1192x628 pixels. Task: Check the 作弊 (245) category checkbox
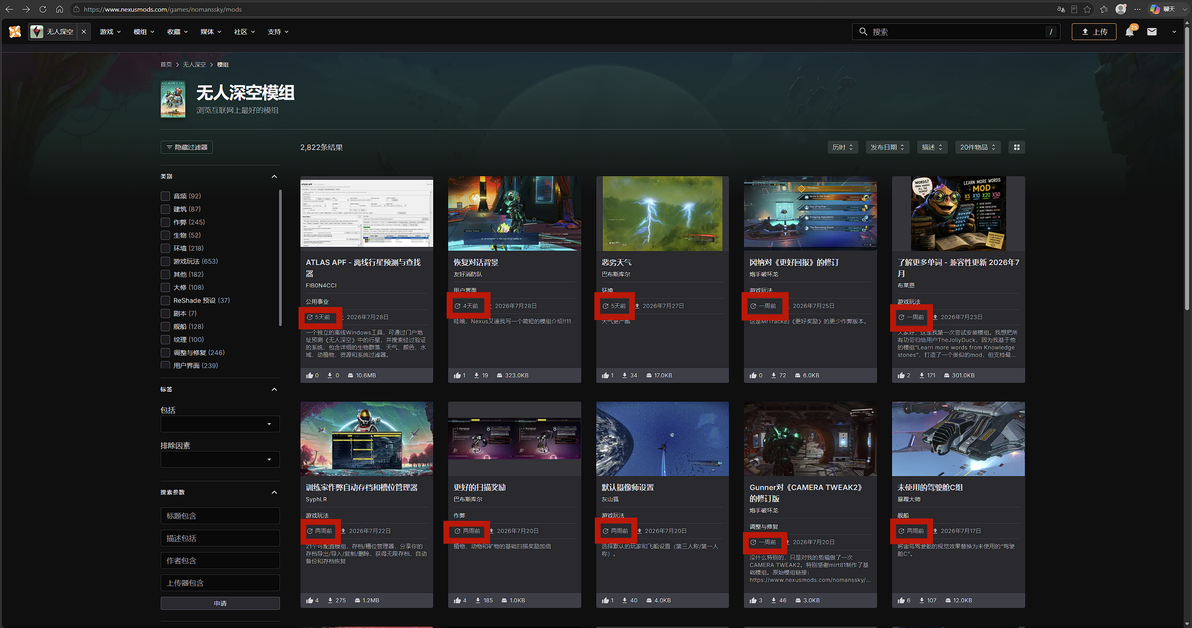coord(165,222)
